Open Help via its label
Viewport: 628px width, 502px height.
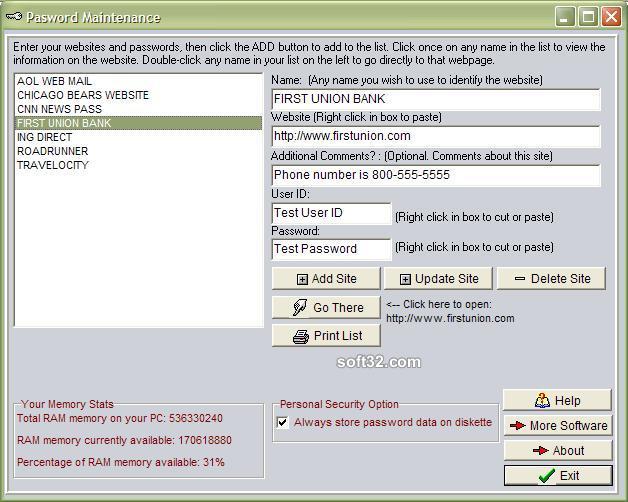tap(568, 400)
